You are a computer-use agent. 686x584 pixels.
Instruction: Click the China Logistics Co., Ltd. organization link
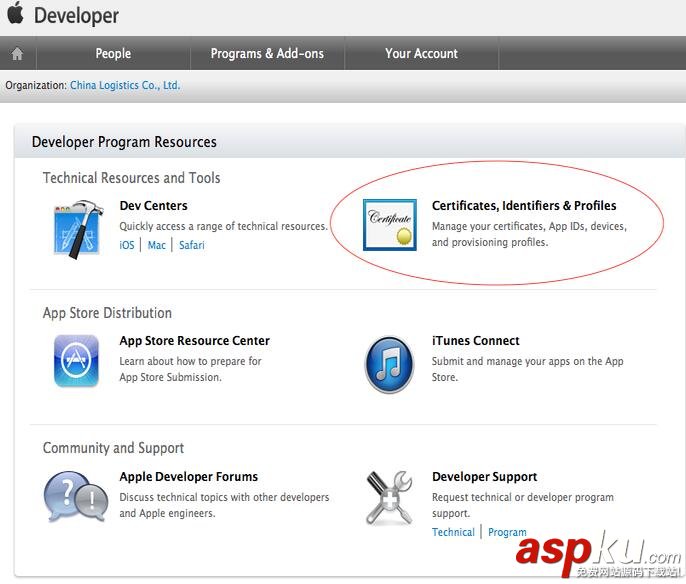click(125, 85)
